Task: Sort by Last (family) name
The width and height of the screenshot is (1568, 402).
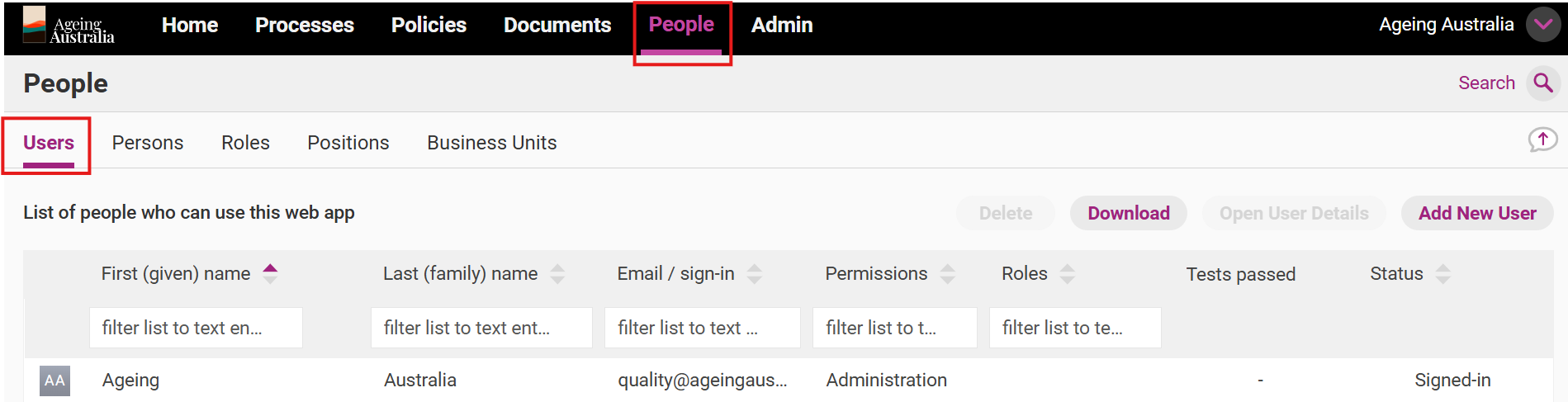Action: (557, 273)
